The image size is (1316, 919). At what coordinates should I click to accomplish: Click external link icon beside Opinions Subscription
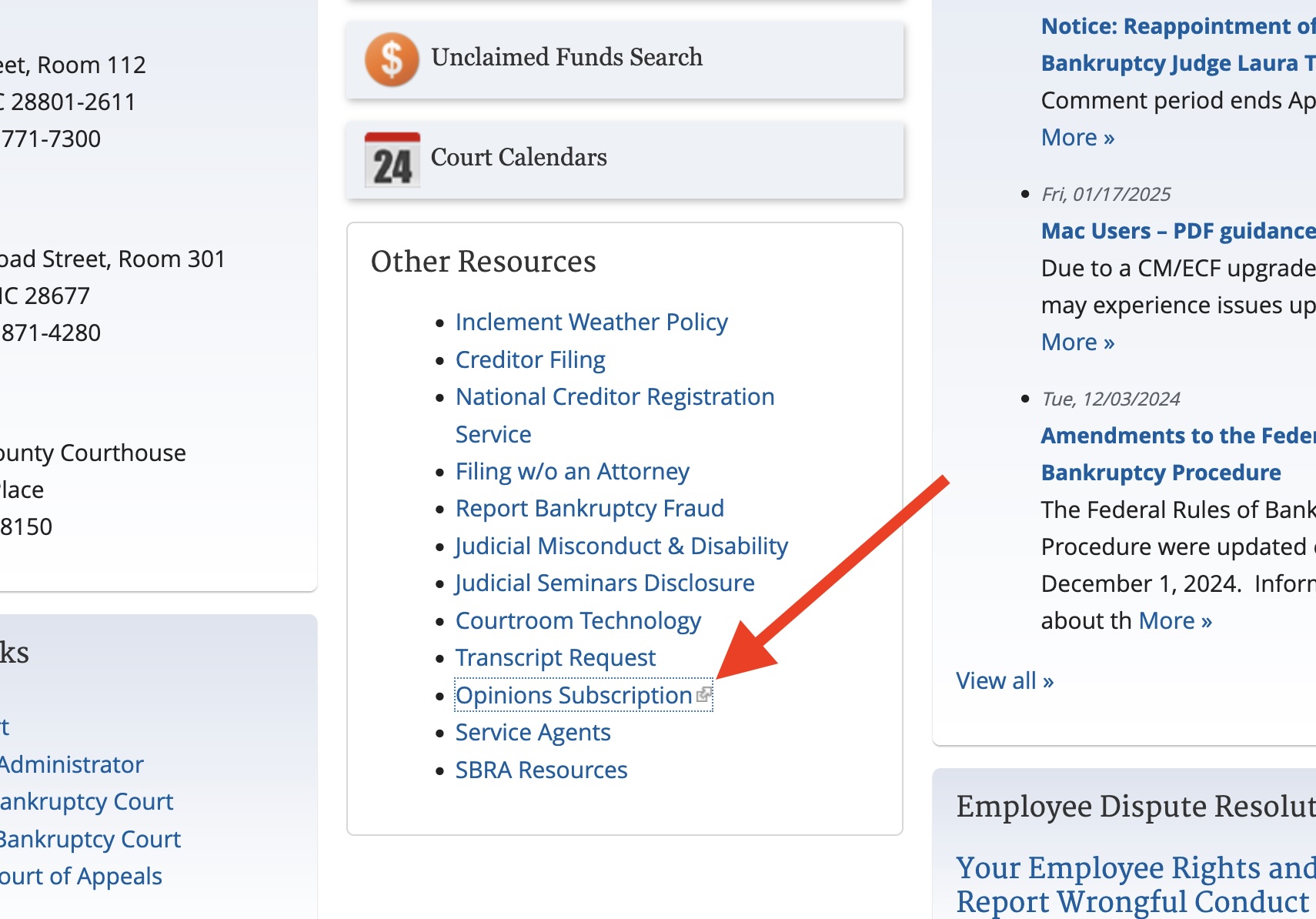tap(703, 695)
